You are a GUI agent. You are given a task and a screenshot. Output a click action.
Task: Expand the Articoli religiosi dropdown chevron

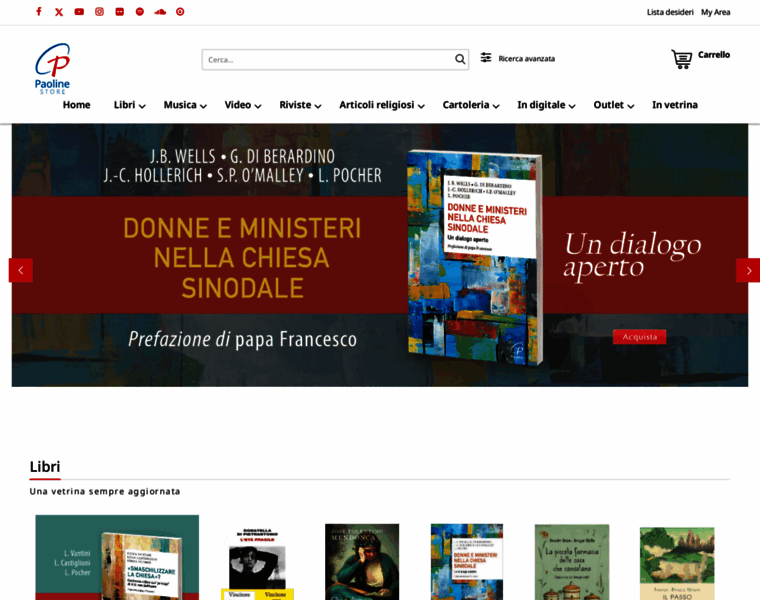(421, 106)
